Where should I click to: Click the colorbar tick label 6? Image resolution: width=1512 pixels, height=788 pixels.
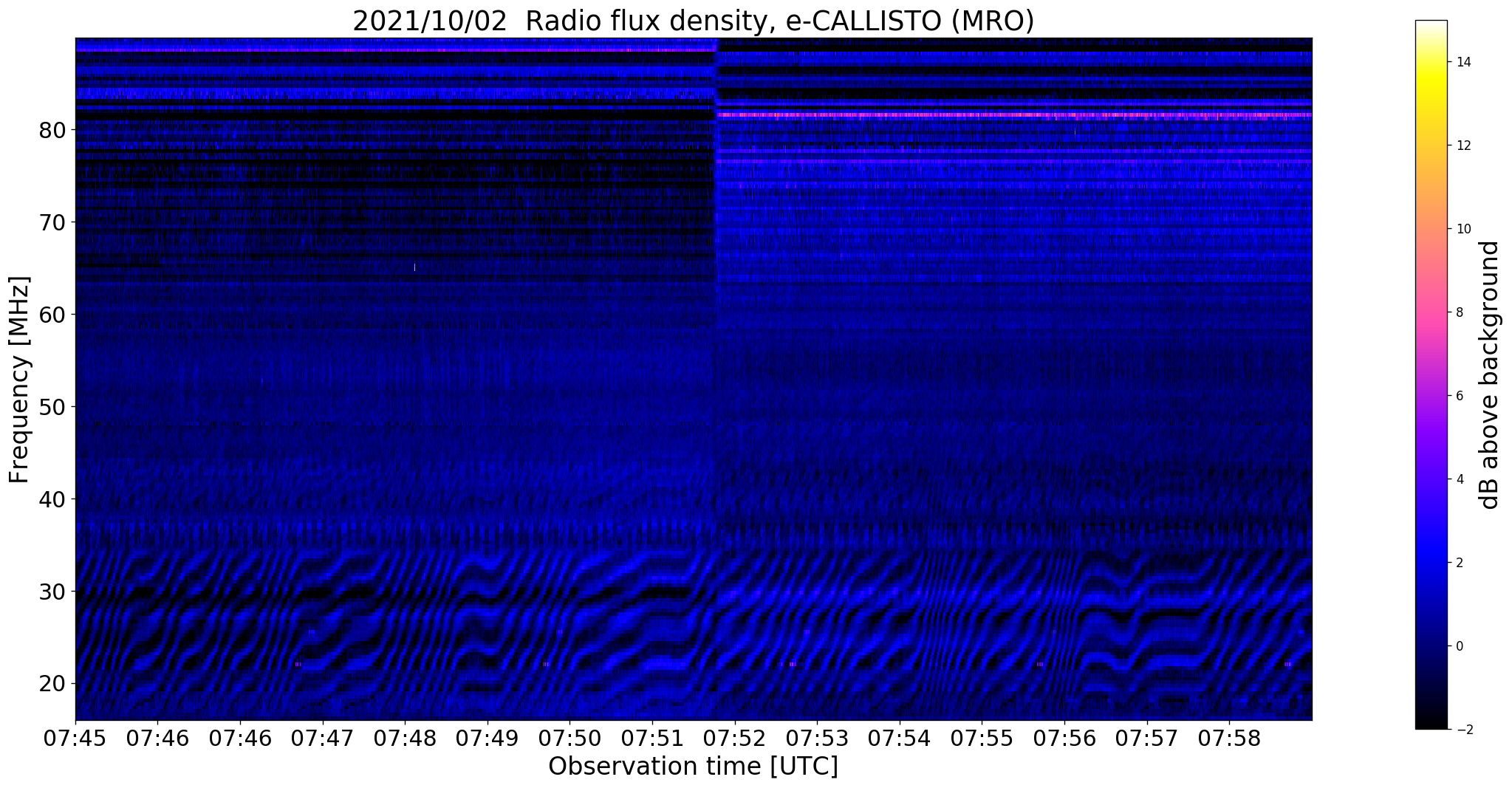point(1459,396)
